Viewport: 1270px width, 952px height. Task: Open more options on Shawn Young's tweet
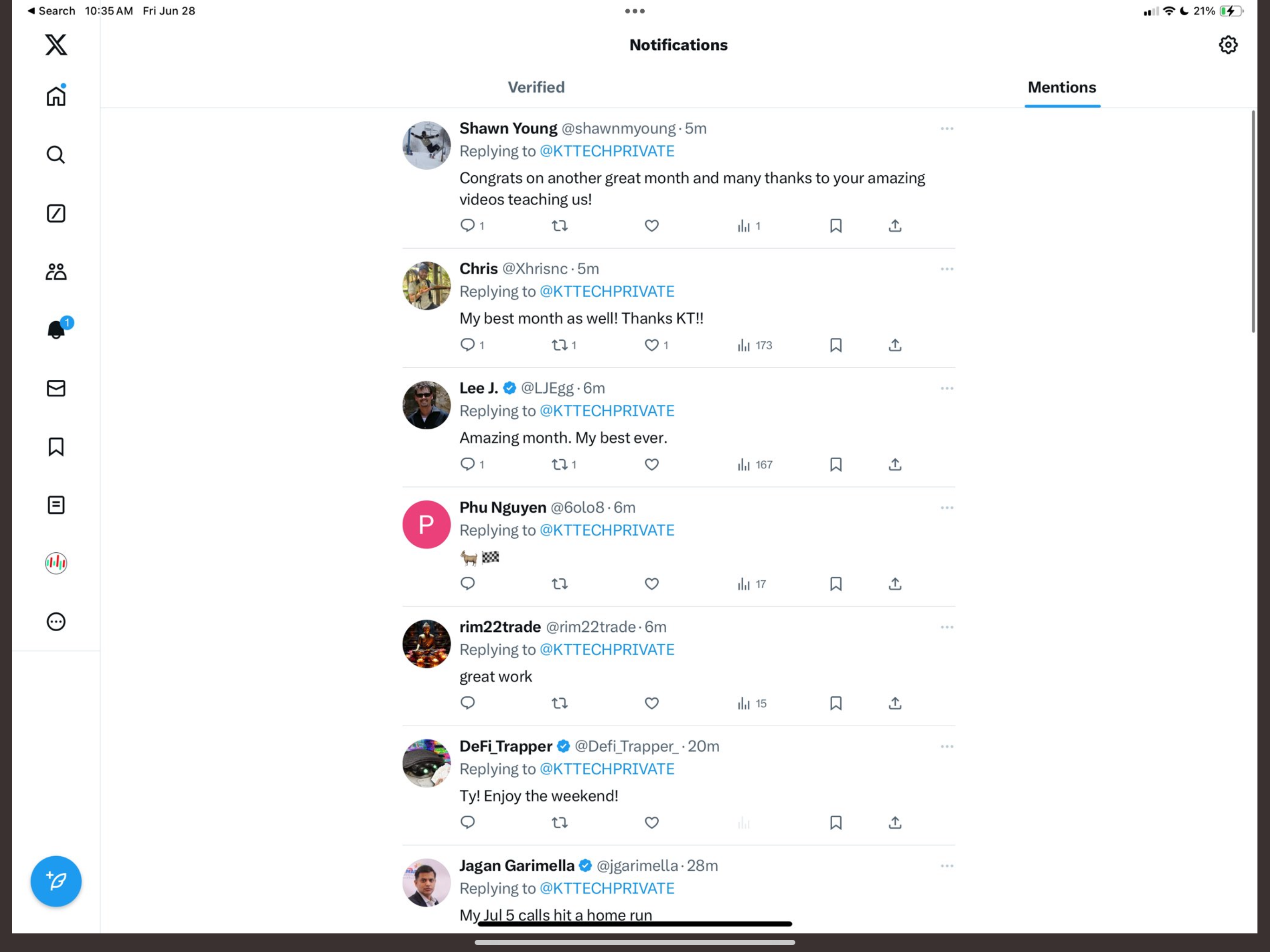[947, 129]
